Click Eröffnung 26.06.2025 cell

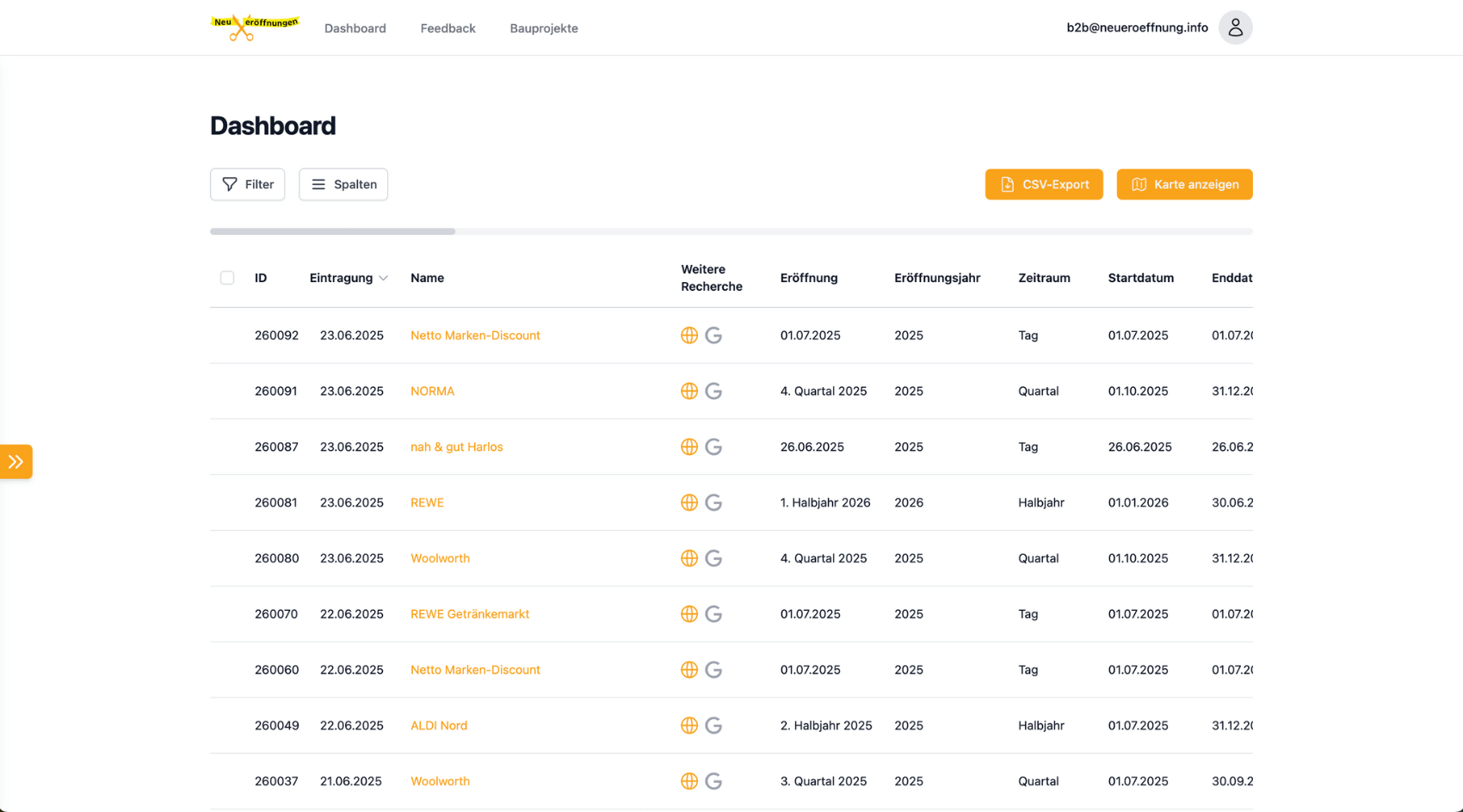pos(812,447)
